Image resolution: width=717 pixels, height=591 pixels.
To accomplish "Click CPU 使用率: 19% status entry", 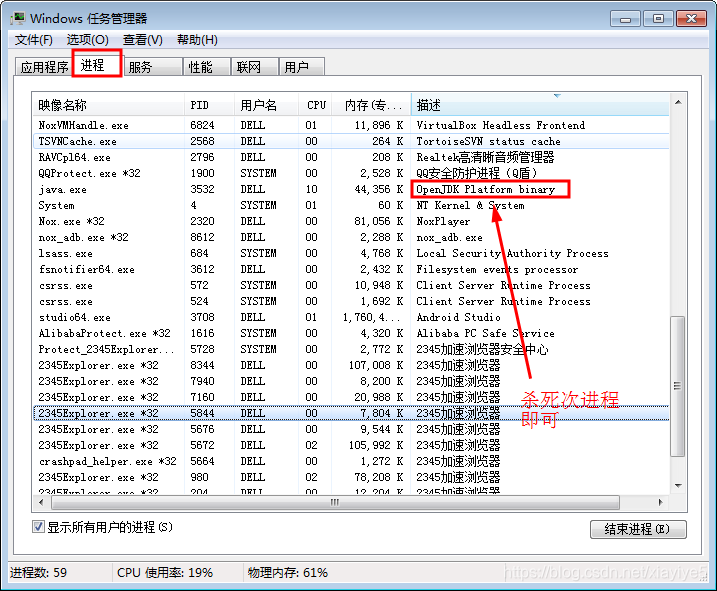I will coord(165,573).
